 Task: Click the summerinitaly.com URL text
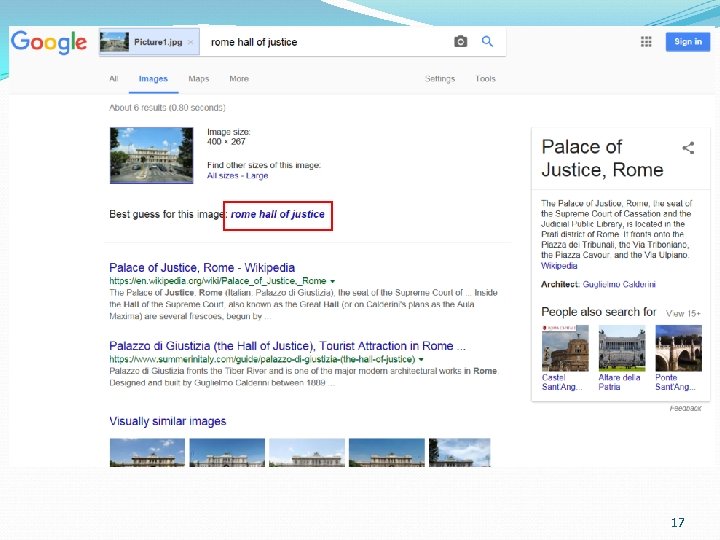click(262, 359)
